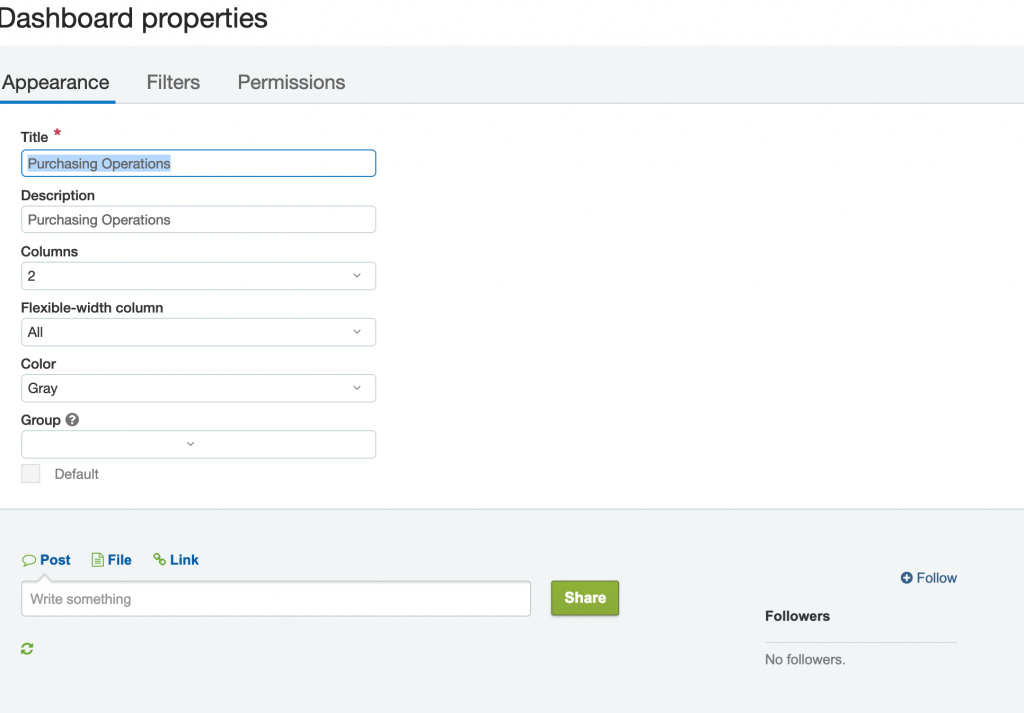1024x713 pixels.
Task: Click the plus icon next to Follow
Action: pyautogui.click(x=906, y=578)
